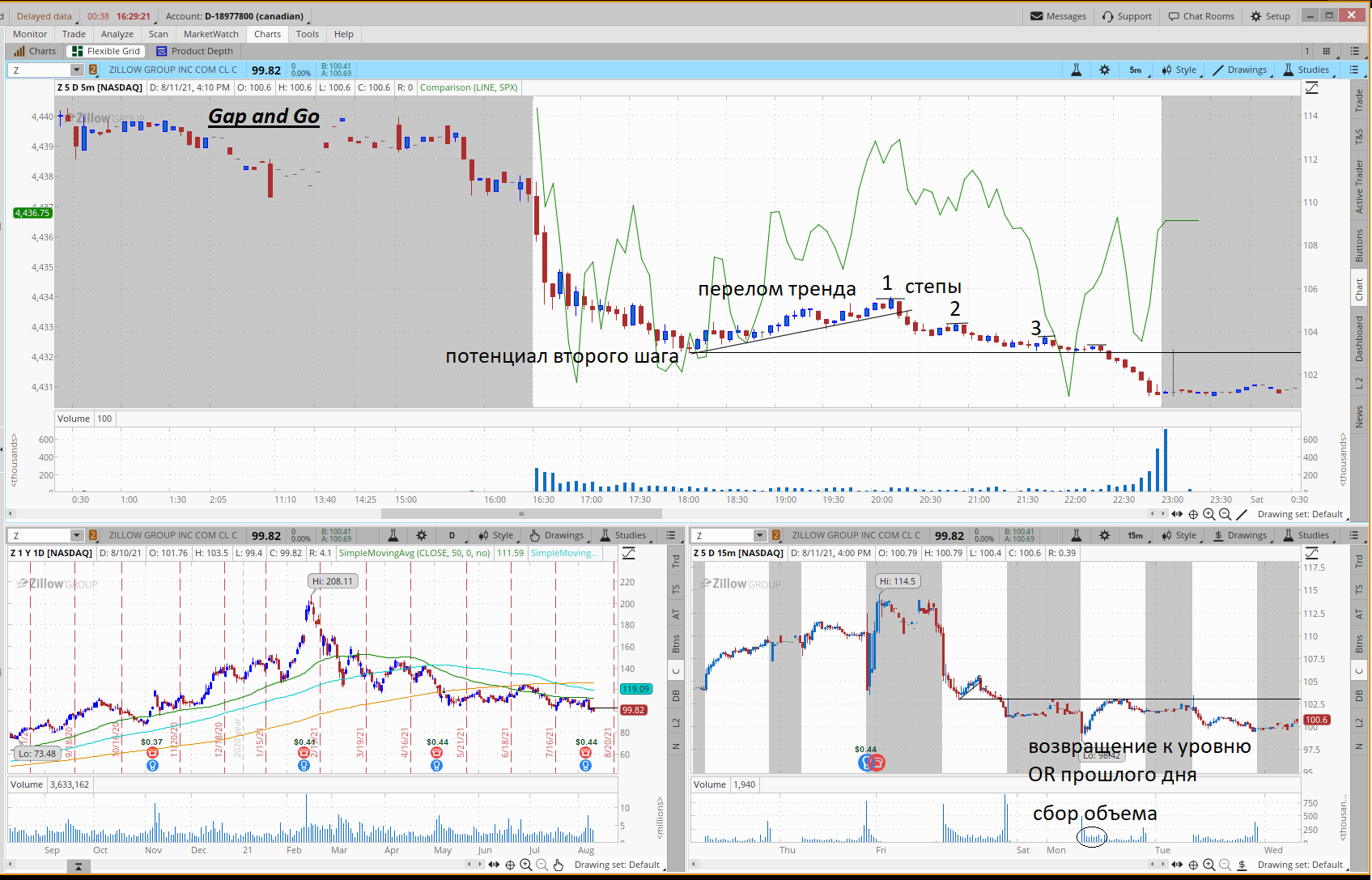
Task: Change 15m timeframe in bottom-right chart
Action: [x=1136, y=535]
